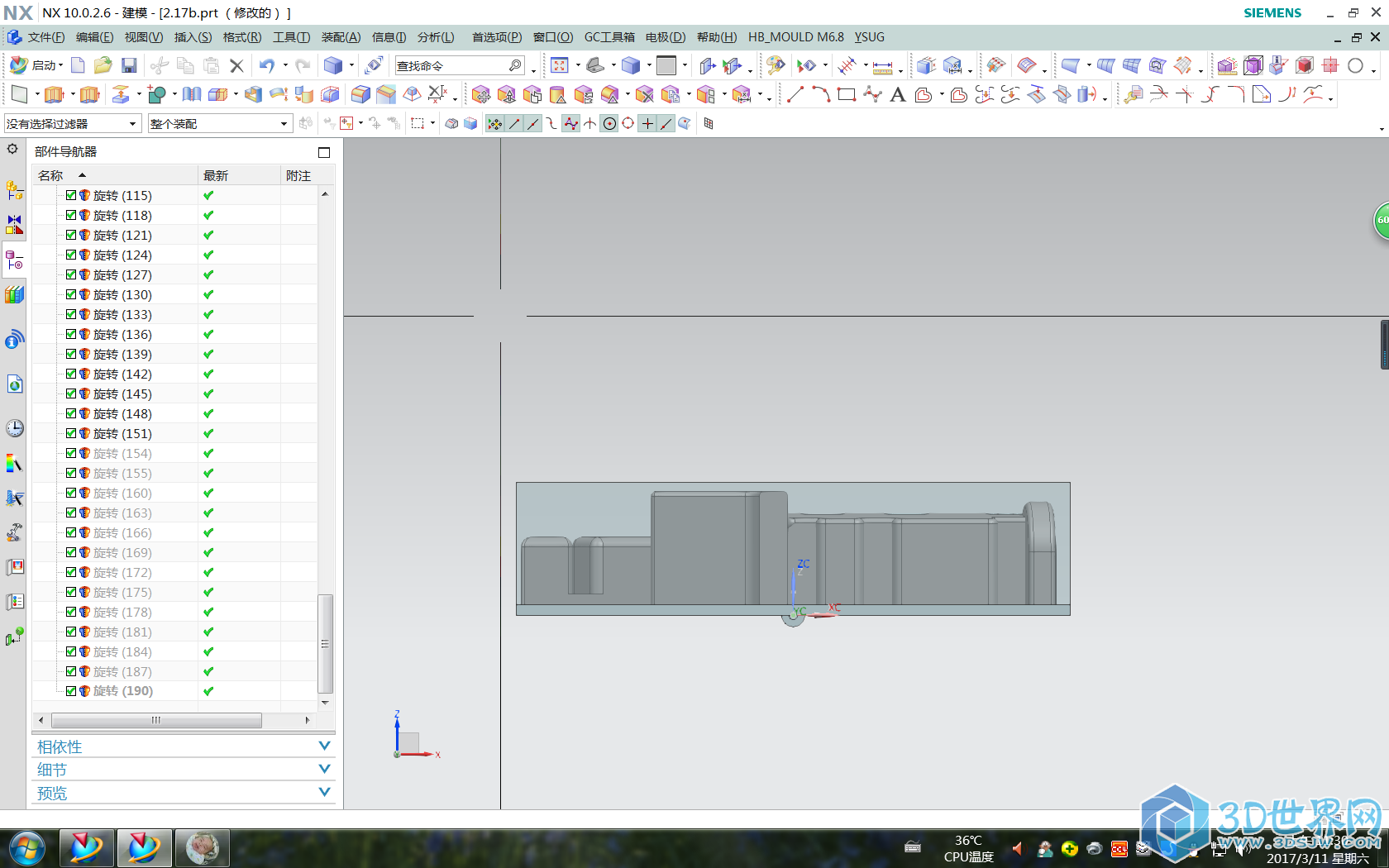
Task: Select the Text tool (letter A icon)
Action: coord(898,95)
